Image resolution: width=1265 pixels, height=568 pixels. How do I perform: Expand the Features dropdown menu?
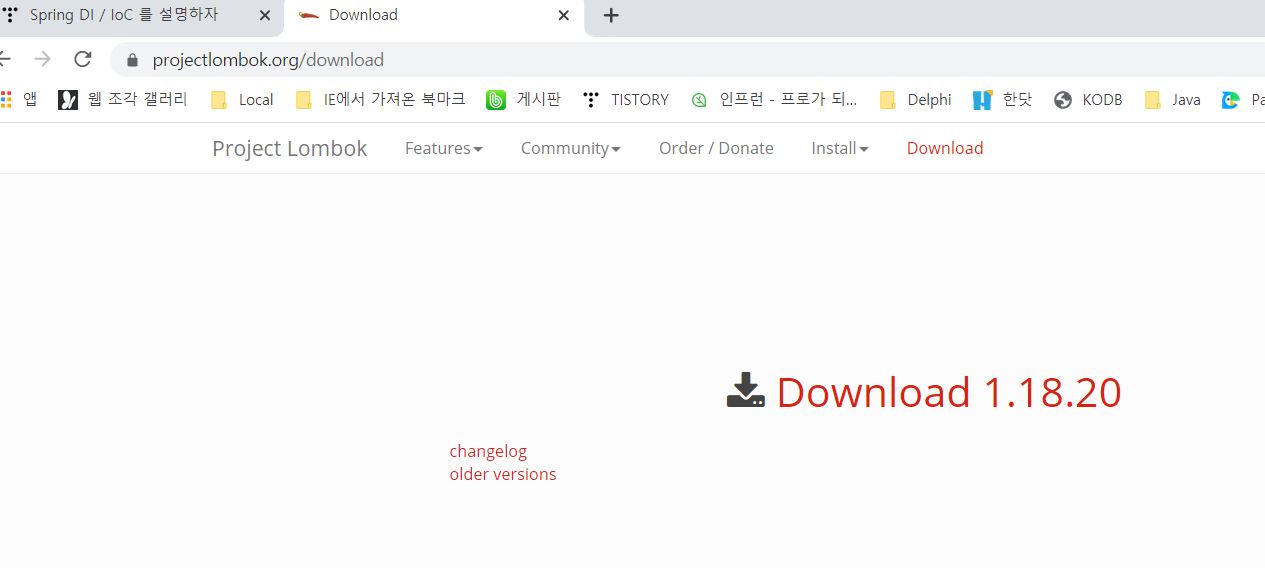(x=444, y=148)
